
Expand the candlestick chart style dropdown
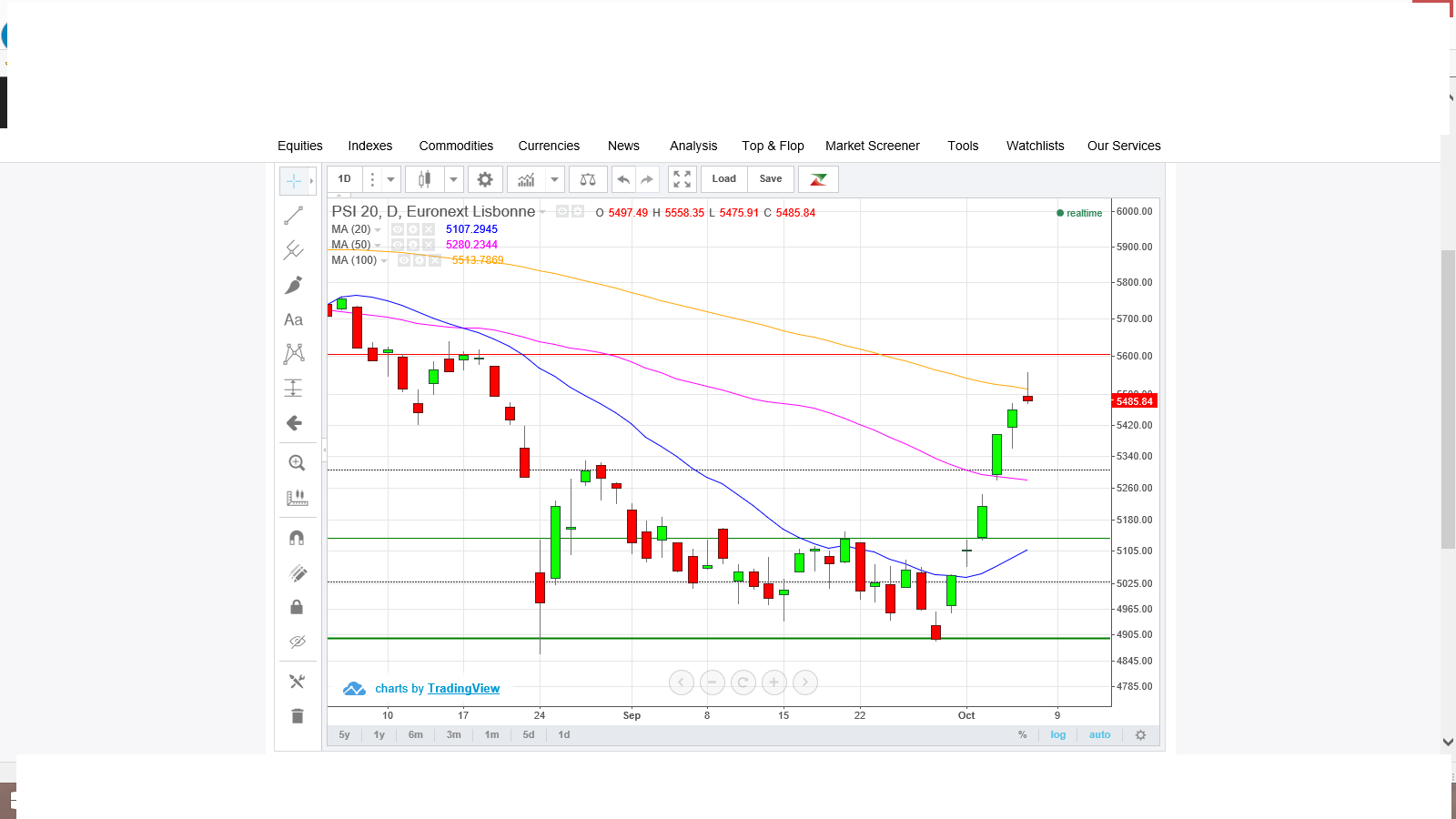(453, 179)
